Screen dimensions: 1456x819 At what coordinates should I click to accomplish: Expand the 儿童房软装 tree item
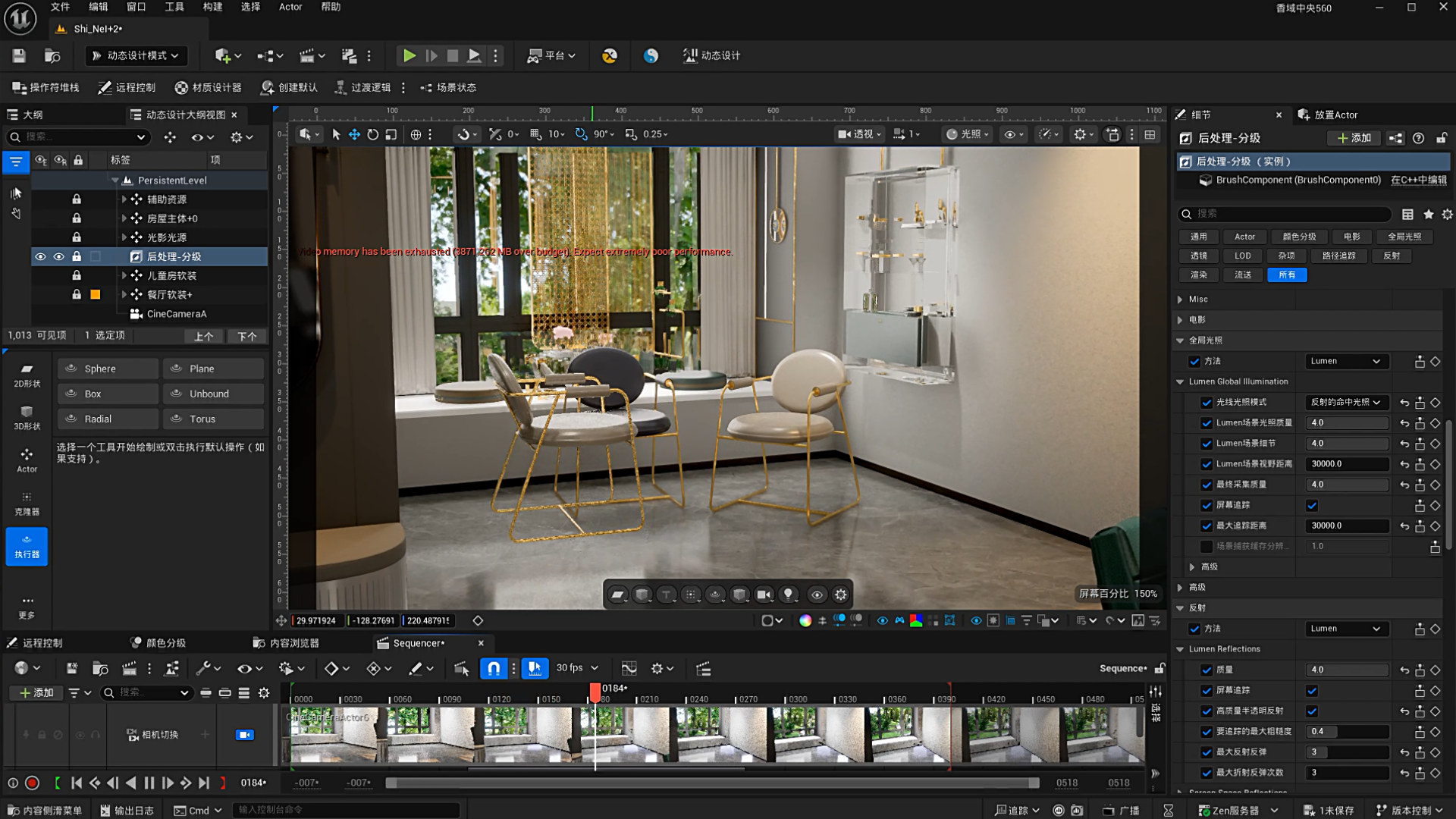click(x=124, y=275)
